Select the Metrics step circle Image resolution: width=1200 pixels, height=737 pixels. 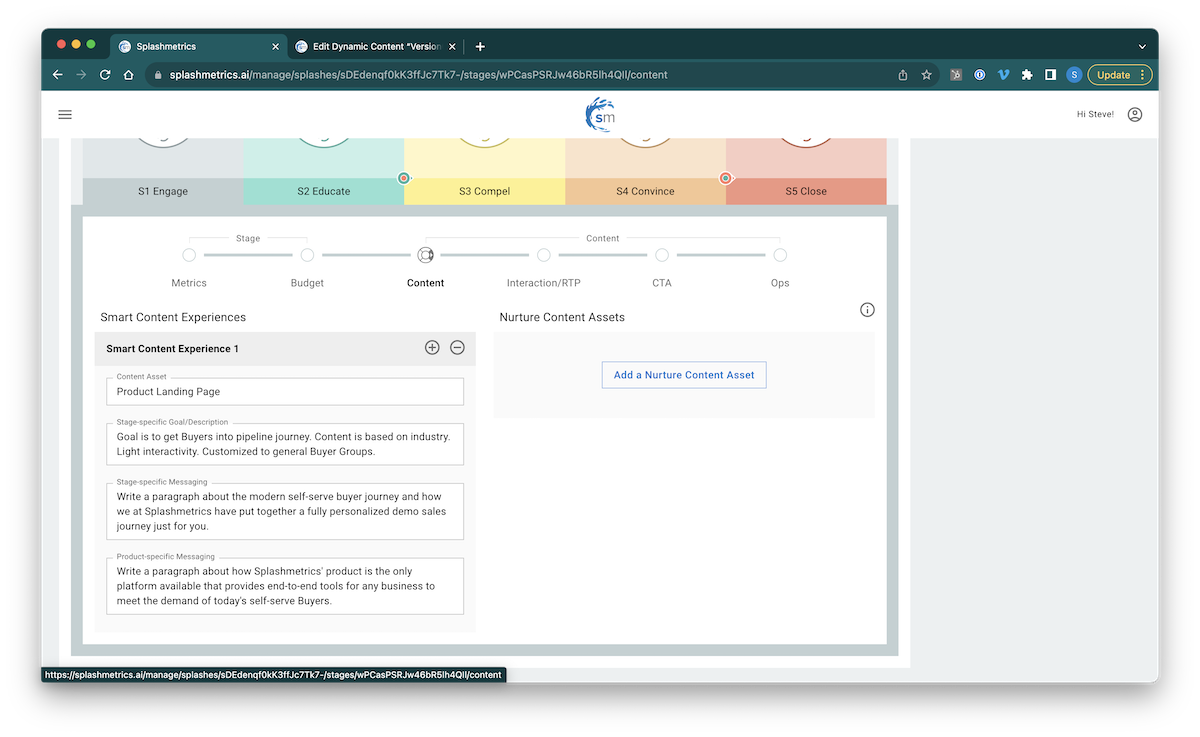[189, 255]
